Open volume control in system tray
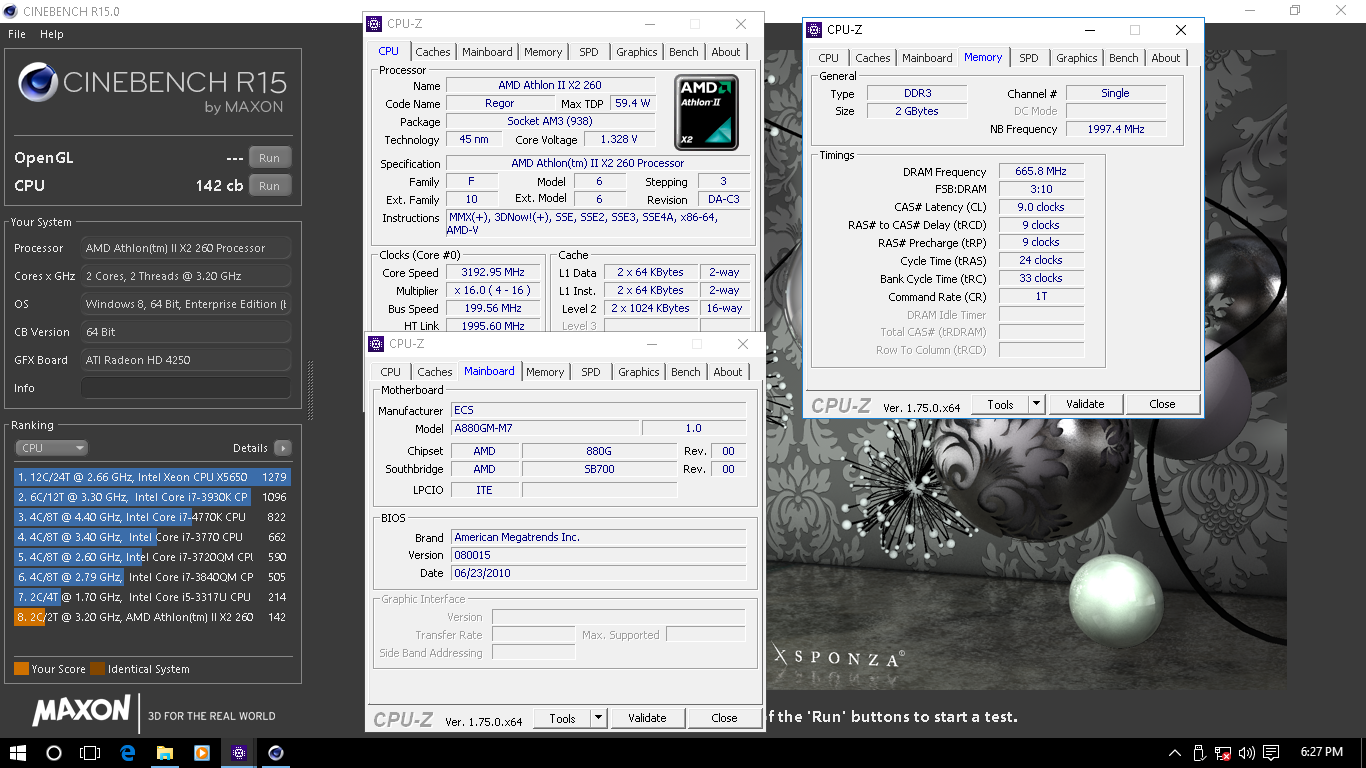The height and width of the screenshot is (768, 1366). click(x=1246, y=753)
